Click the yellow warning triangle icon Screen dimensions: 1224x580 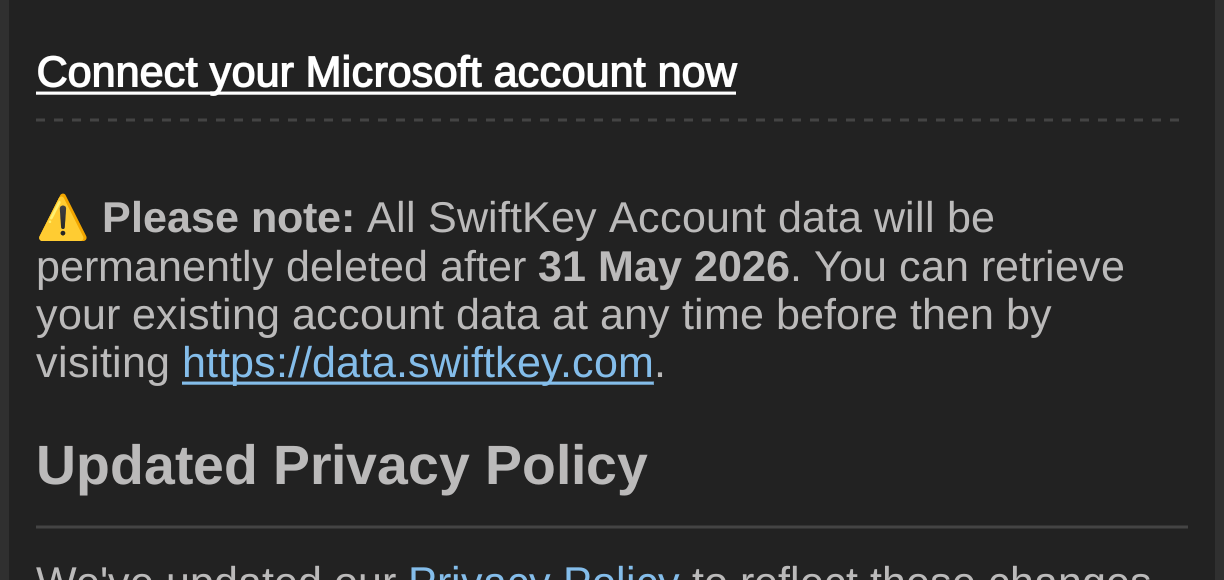(62, 218)
